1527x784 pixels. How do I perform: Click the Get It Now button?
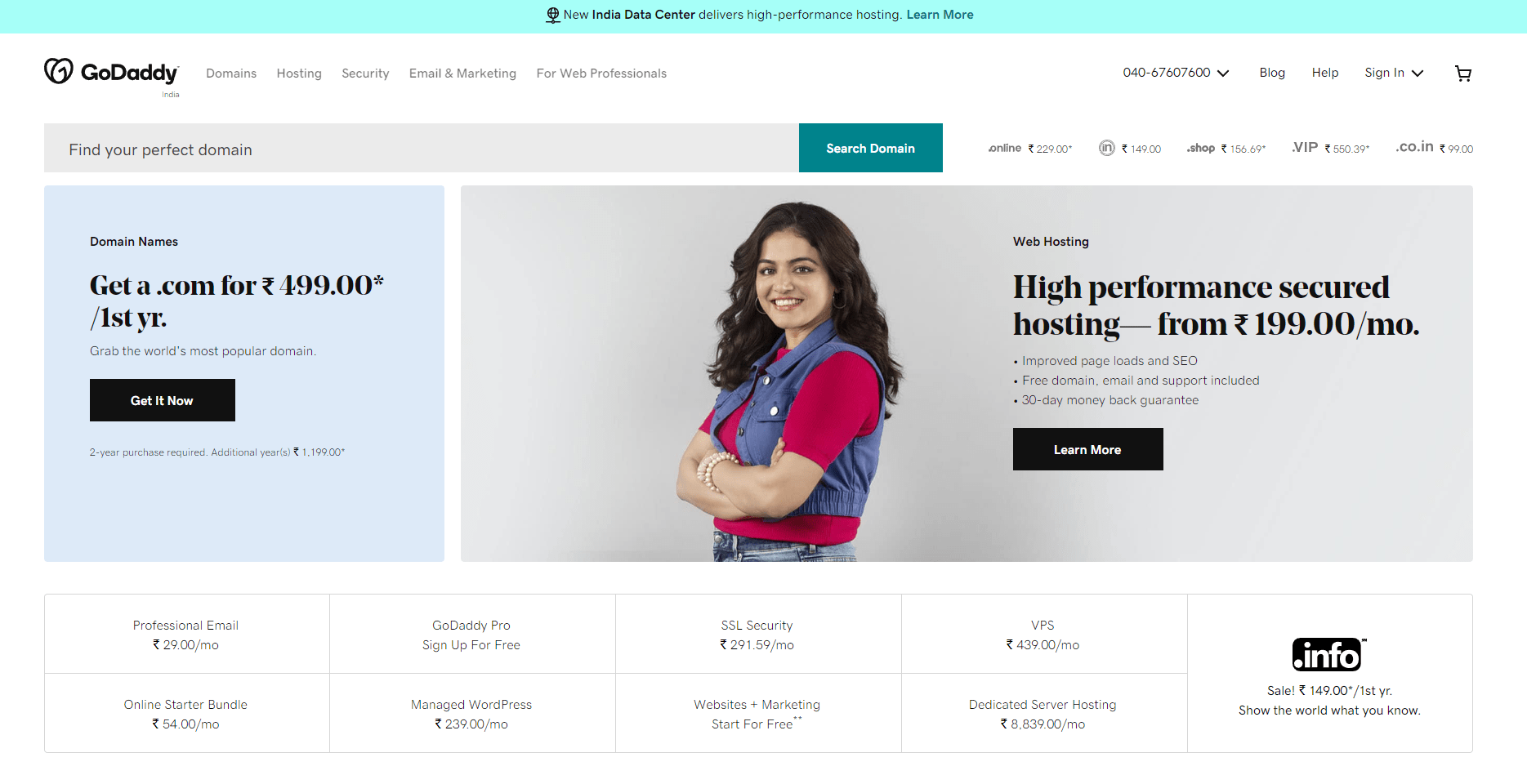(163, 400)
